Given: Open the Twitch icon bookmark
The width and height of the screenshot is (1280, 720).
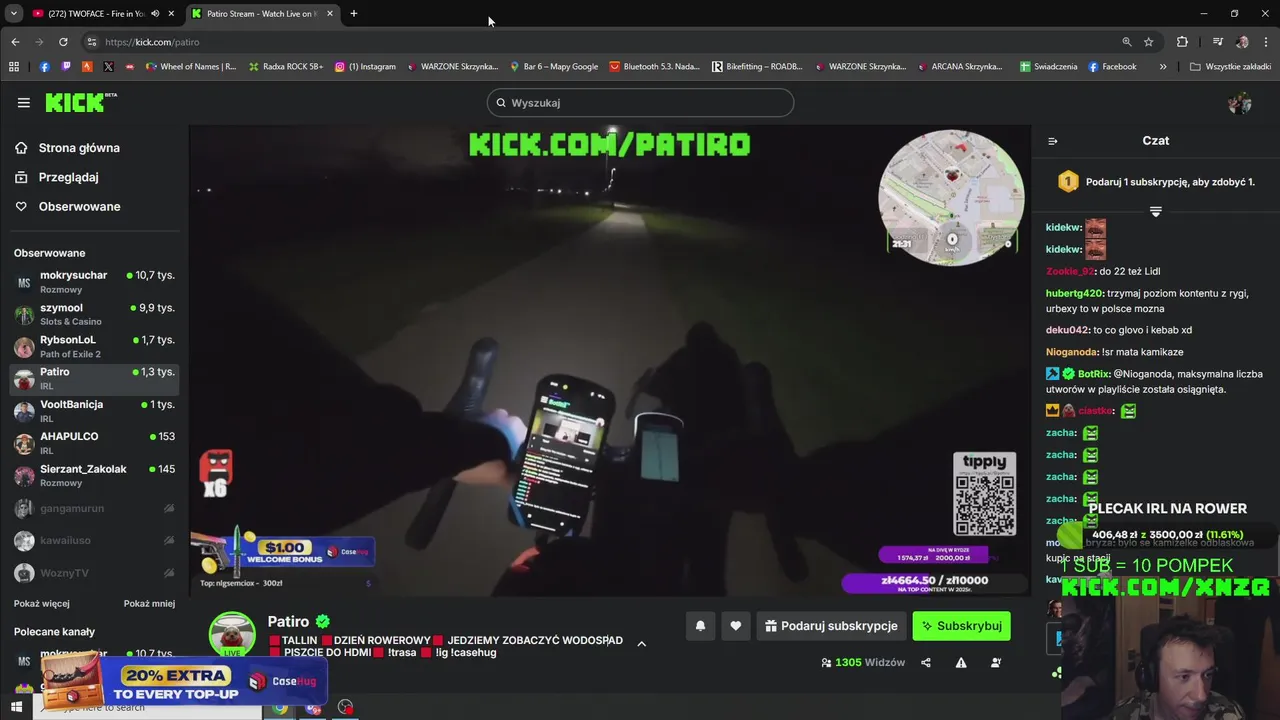Looking at the screenshot, I should (x=66, y=67).
